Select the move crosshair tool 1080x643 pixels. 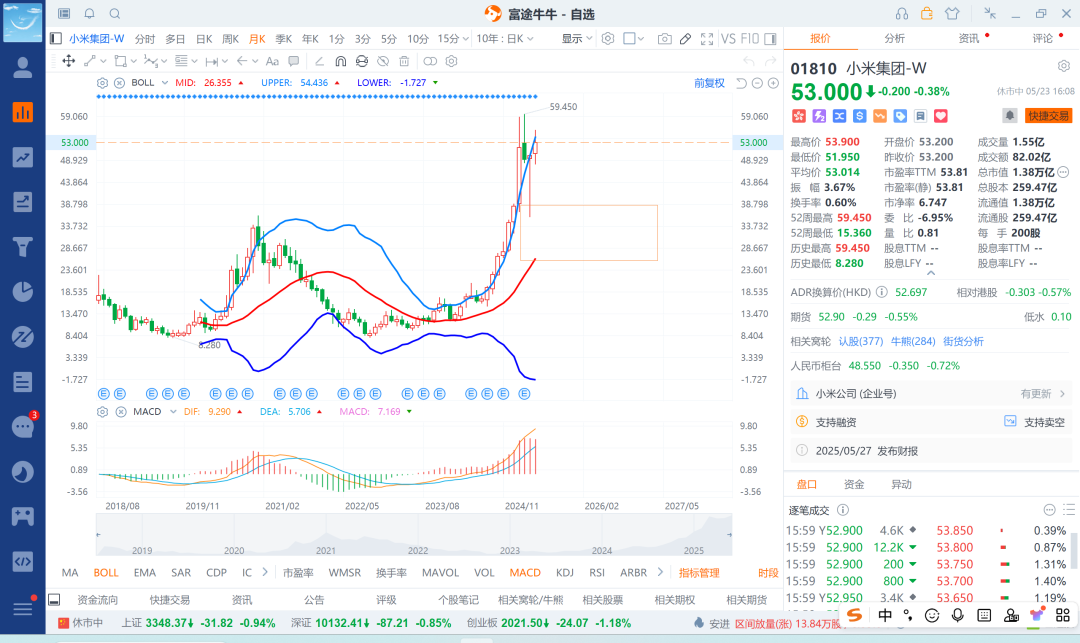coord(69,61)
